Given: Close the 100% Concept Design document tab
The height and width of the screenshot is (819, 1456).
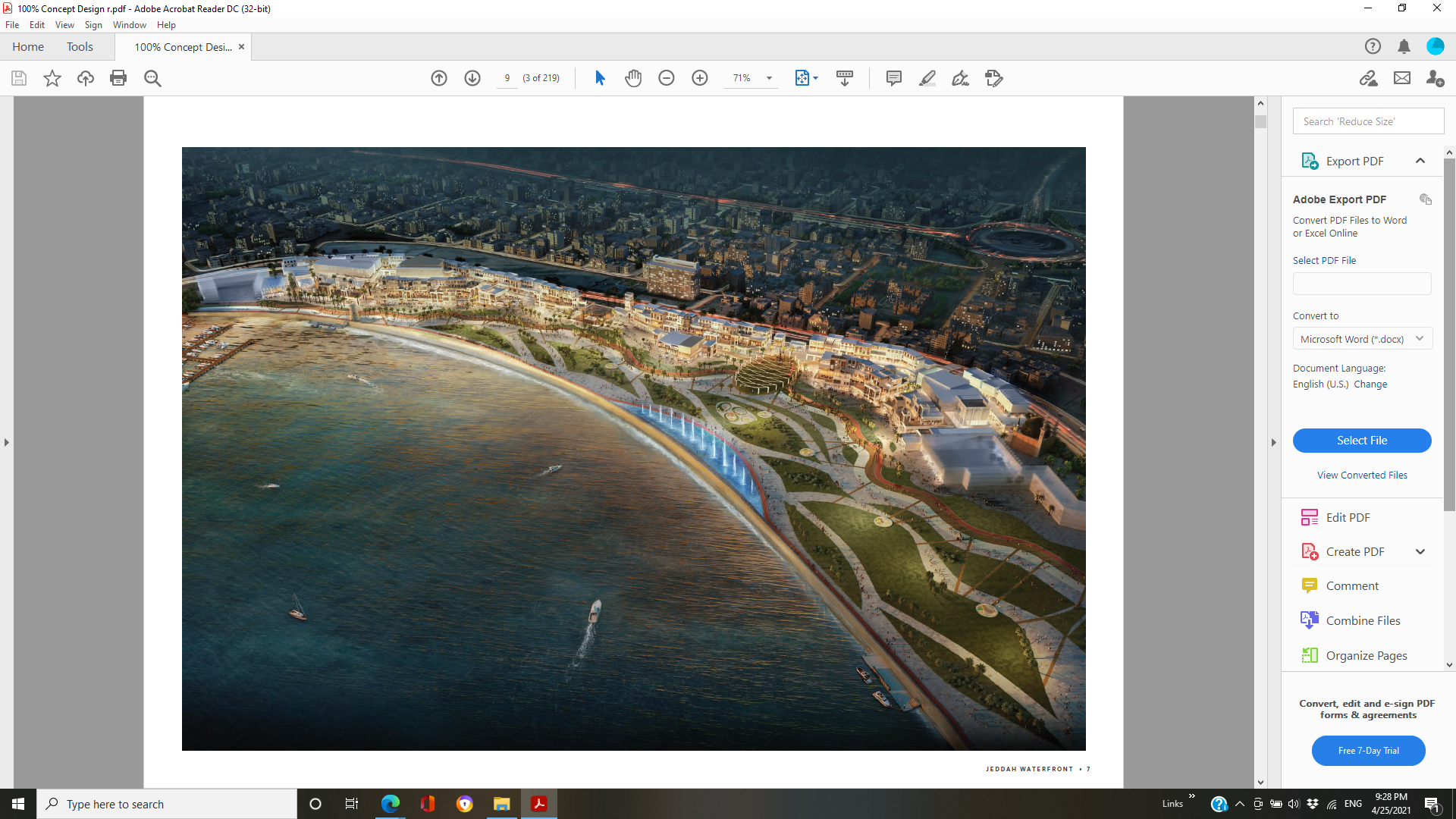Looking at the screenshot, I should (x=241, y=46).
